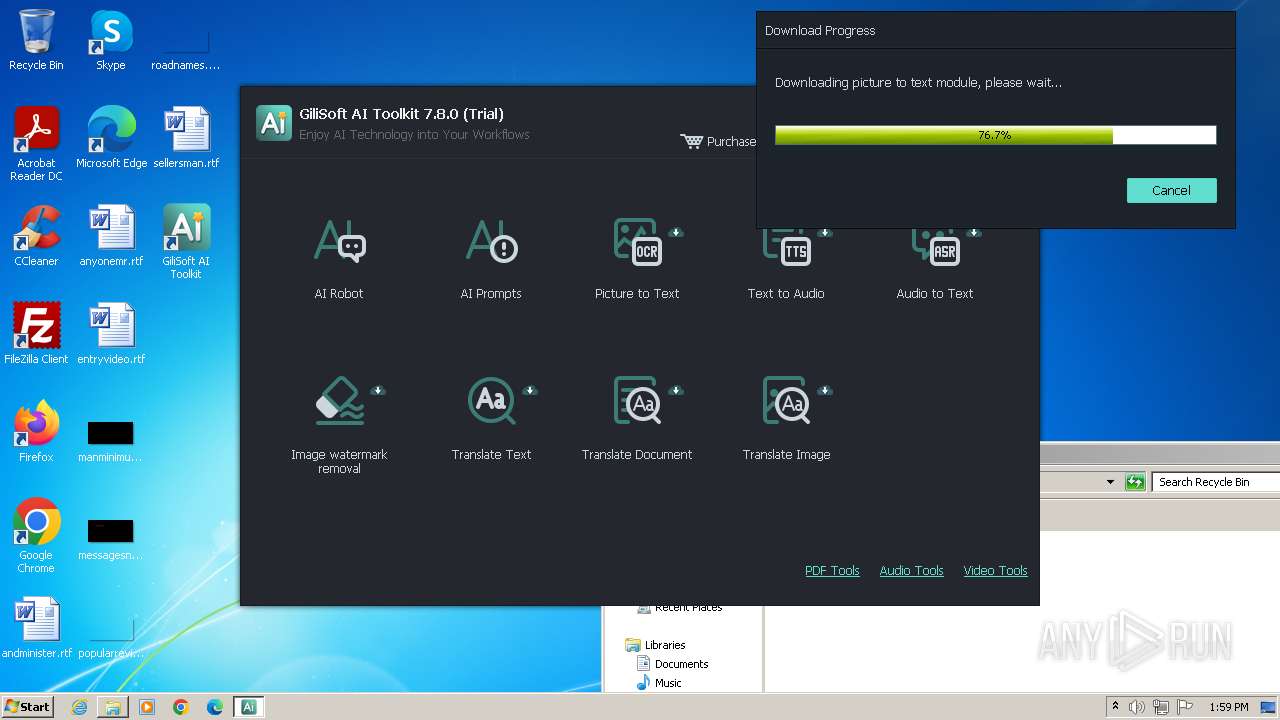Viewport: 1280px width, 720px height.
Task: Open address bar dropdown in Explorer window
Action: 1110,482
